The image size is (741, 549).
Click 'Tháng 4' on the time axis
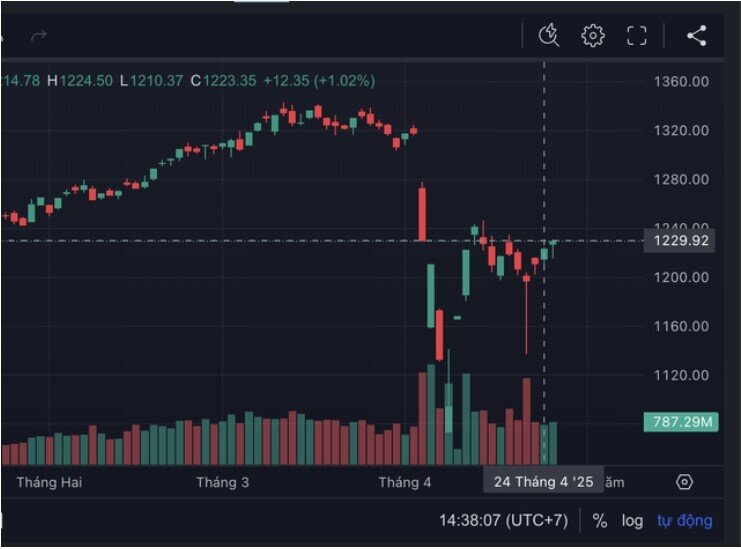point(405,482)
